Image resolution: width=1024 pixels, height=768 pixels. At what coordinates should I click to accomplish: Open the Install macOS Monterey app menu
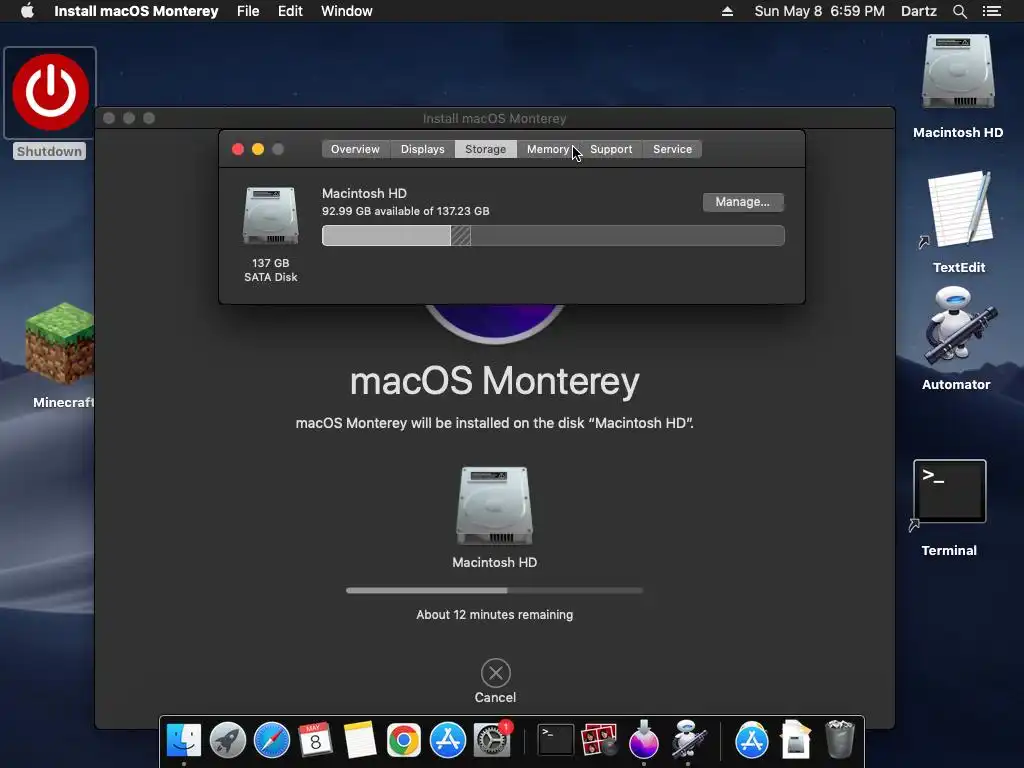click(x=136, y=11)
